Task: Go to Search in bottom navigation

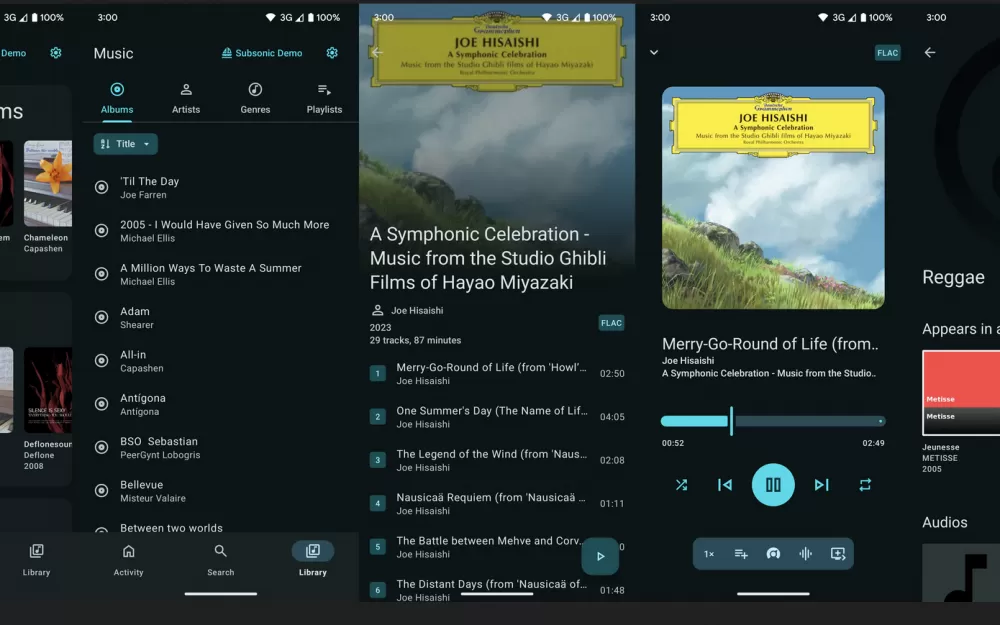Action: (221, 560)
